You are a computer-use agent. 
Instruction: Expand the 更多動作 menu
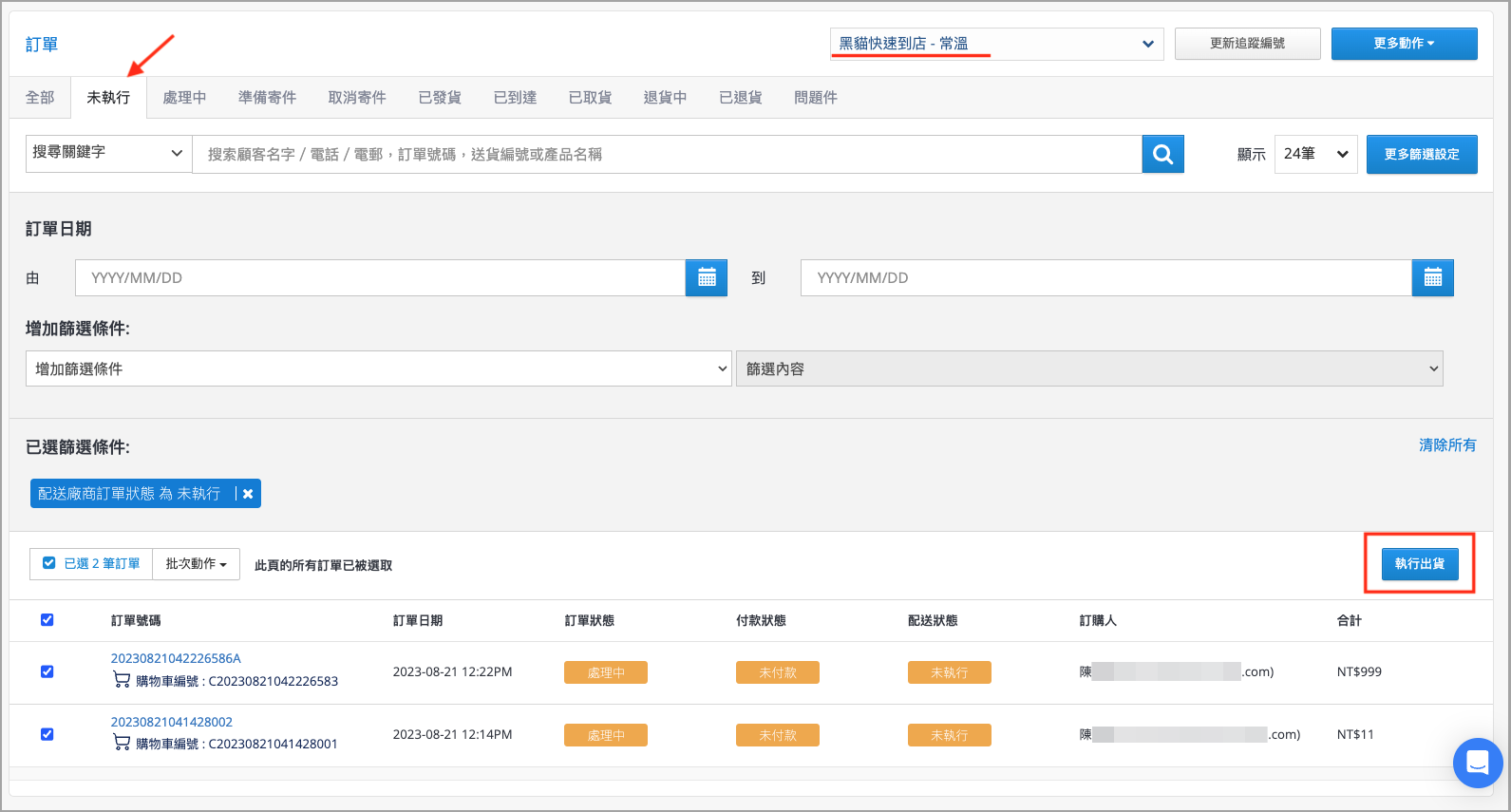(x=1404, y=44)
